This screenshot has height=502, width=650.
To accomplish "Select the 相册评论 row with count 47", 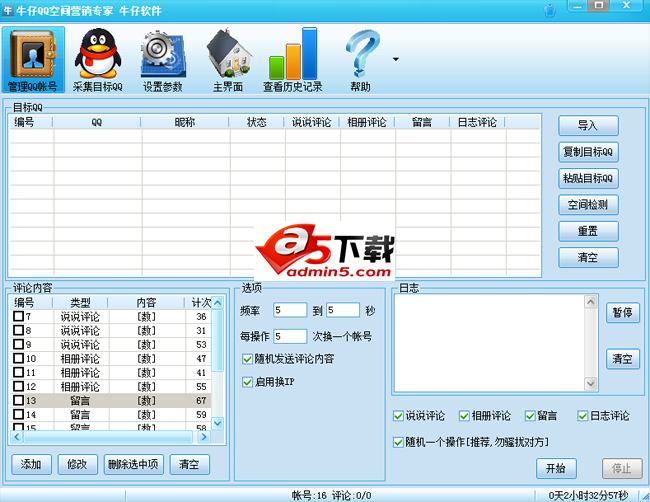I will tap(111, 359).
